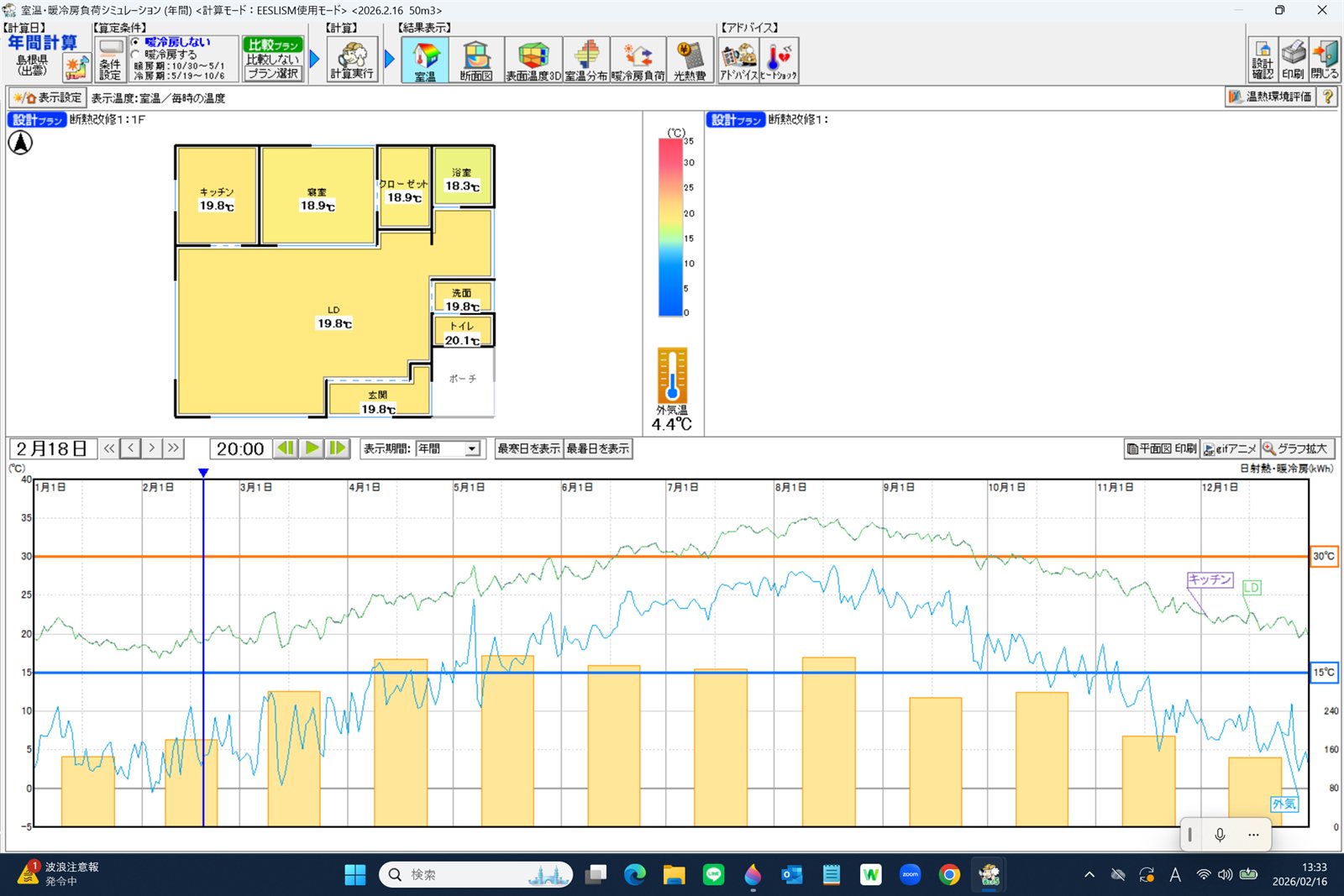The image size is (1344, 896).
Task: Expand the 表示期間 period dropdown
Action: [472, 449]
